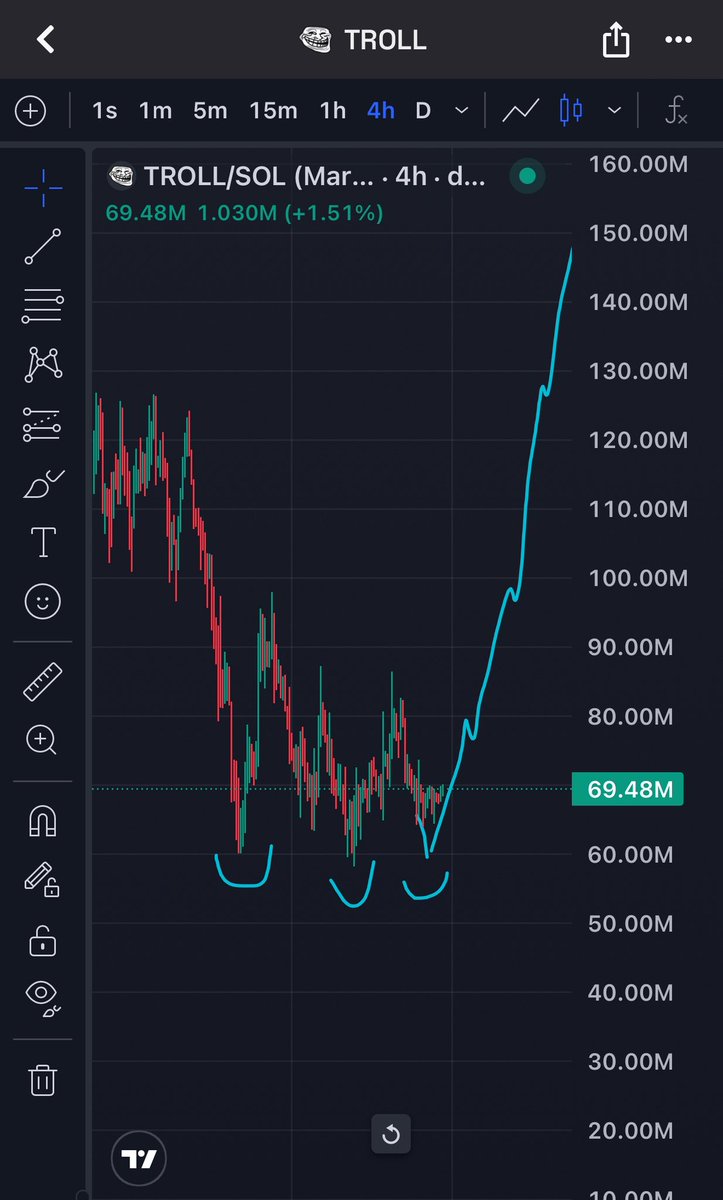Select the trend line tool

(42, 246)
